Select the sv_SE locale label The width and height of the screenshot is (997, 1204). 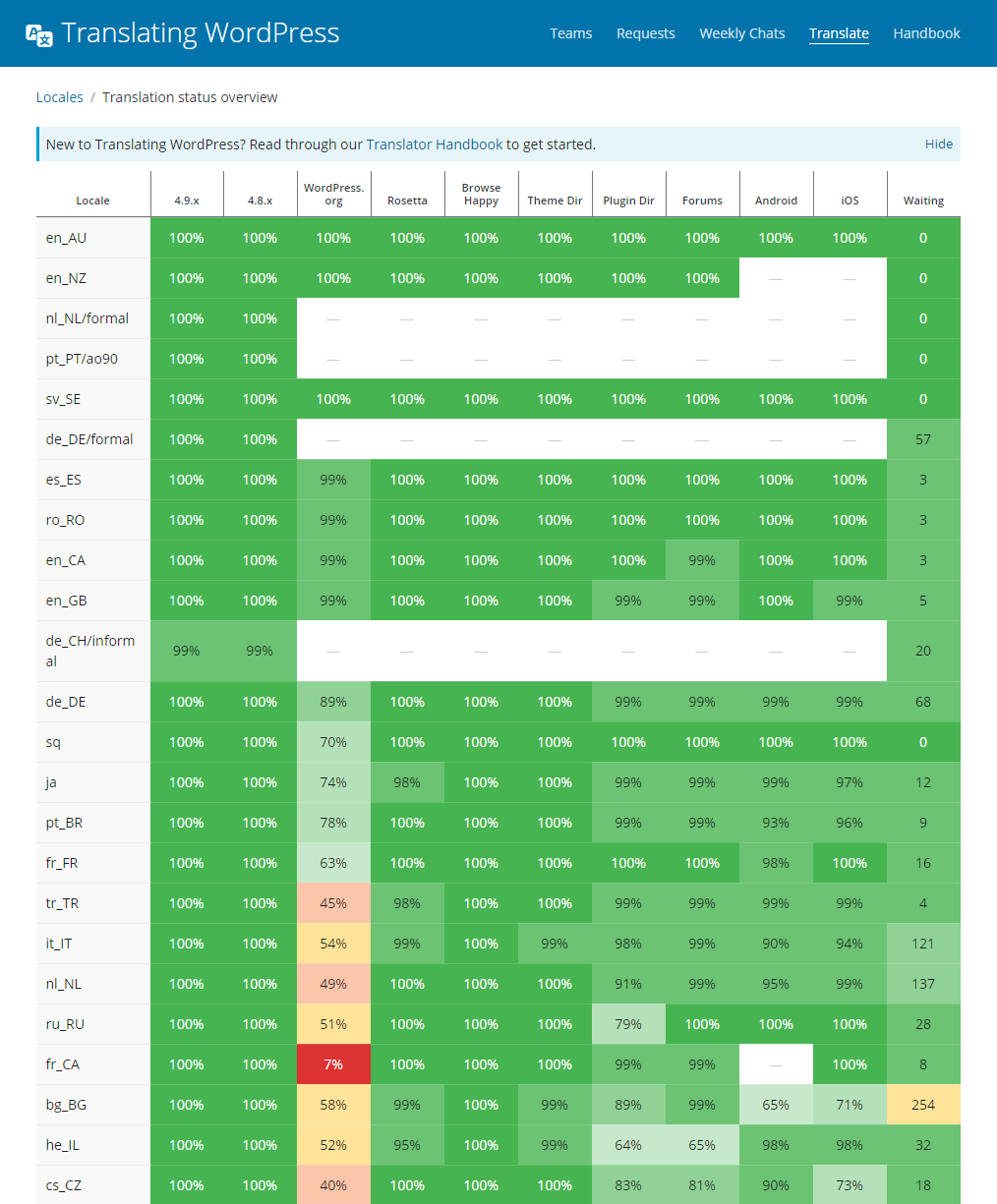(x=64, y=399)
